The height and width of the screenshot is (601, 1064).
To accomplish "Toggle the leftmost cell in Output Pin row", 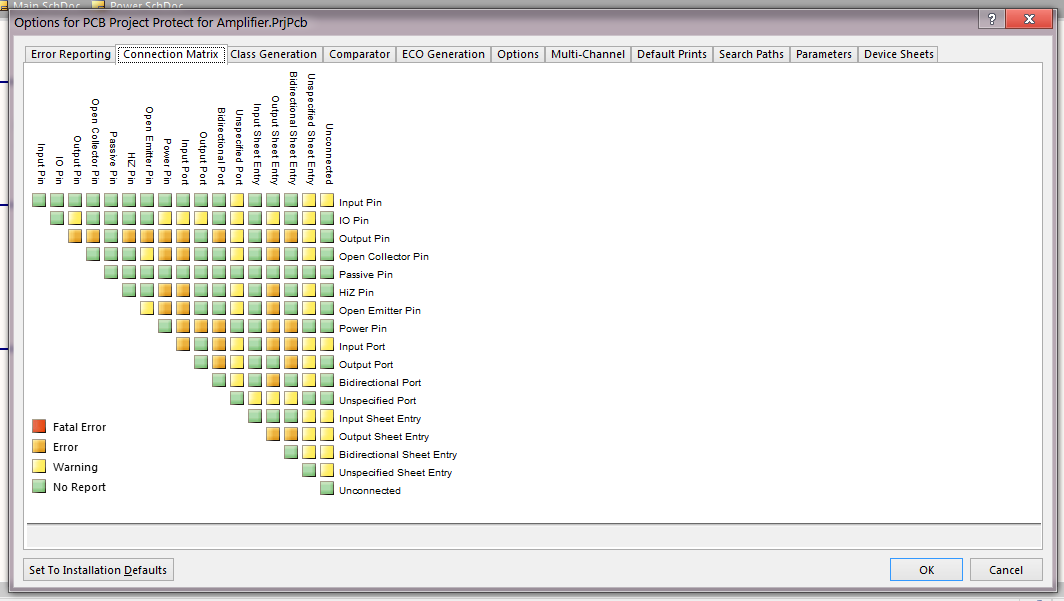I will 75,237.
